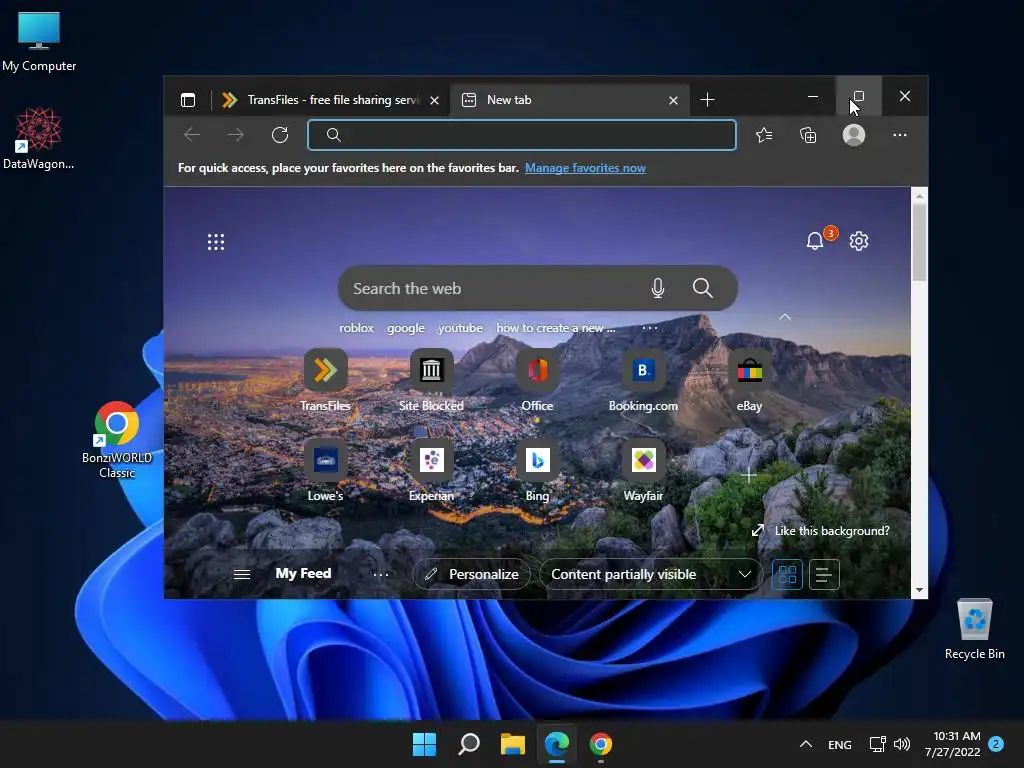Select the New tab tab
Viewport: 1024px width, 768px height.
tap(570, 100)
